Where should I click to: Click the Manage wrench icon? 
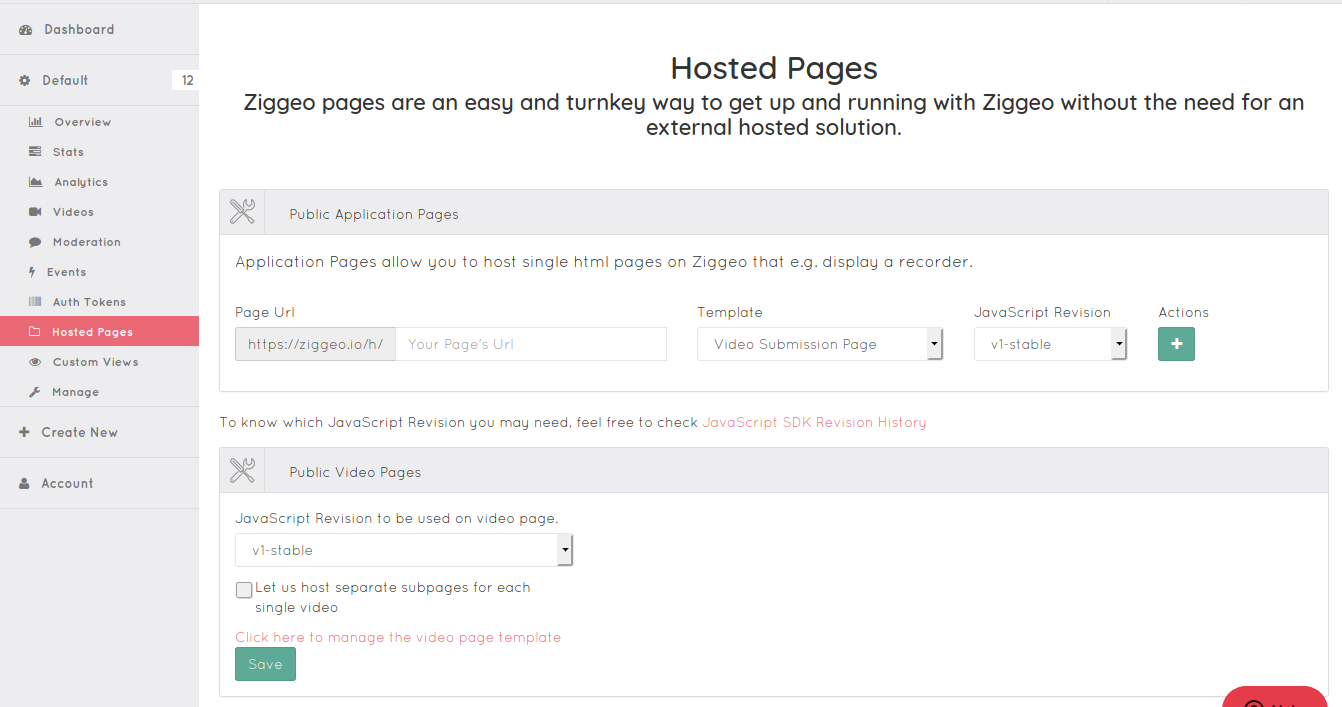coord(35,392)
